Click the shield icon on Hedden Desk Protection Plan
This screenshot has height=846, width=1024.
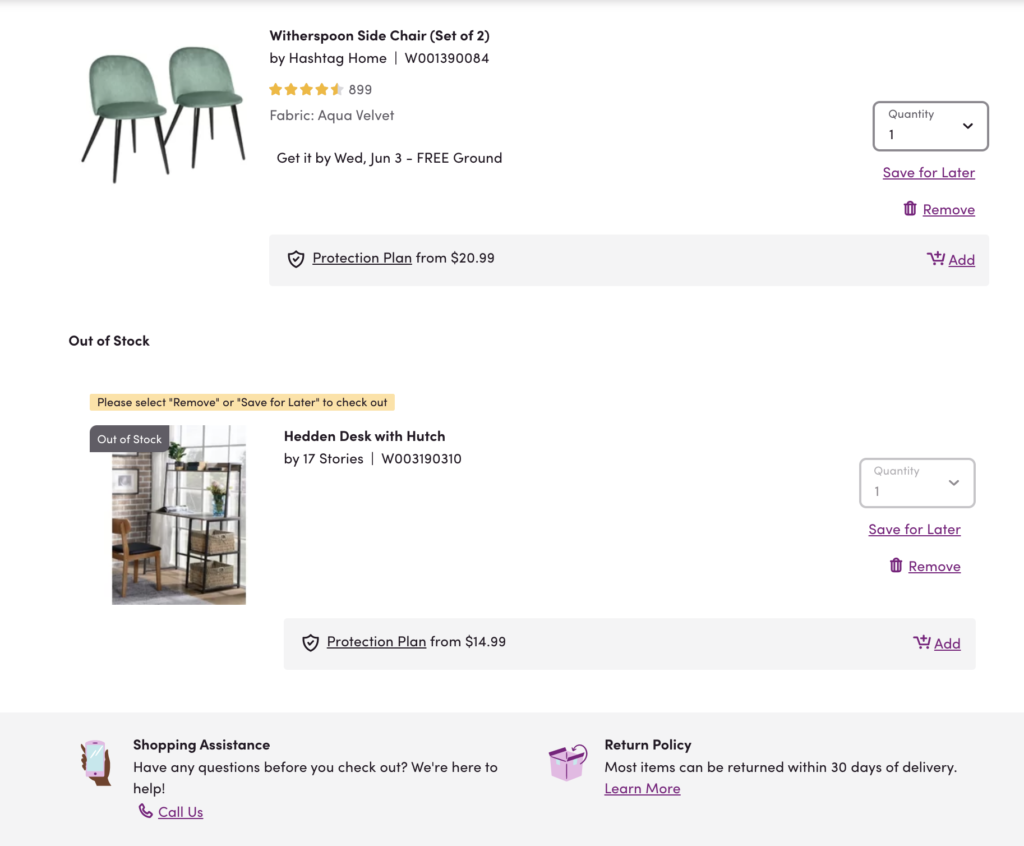coord(311,641)
